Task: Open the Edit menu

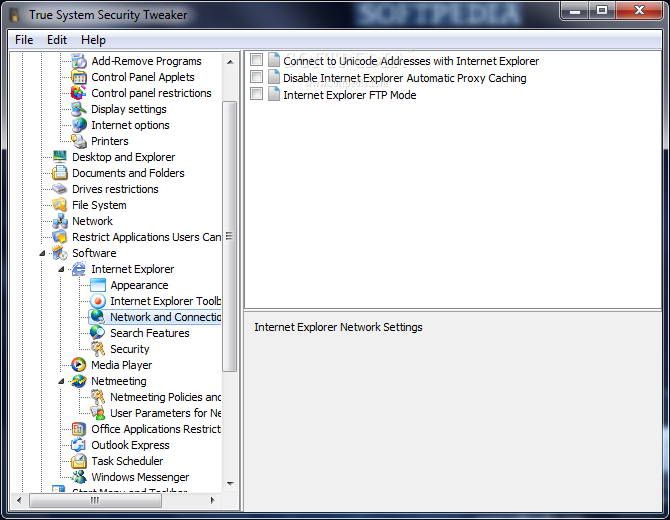Action: [x=57, y=40]
